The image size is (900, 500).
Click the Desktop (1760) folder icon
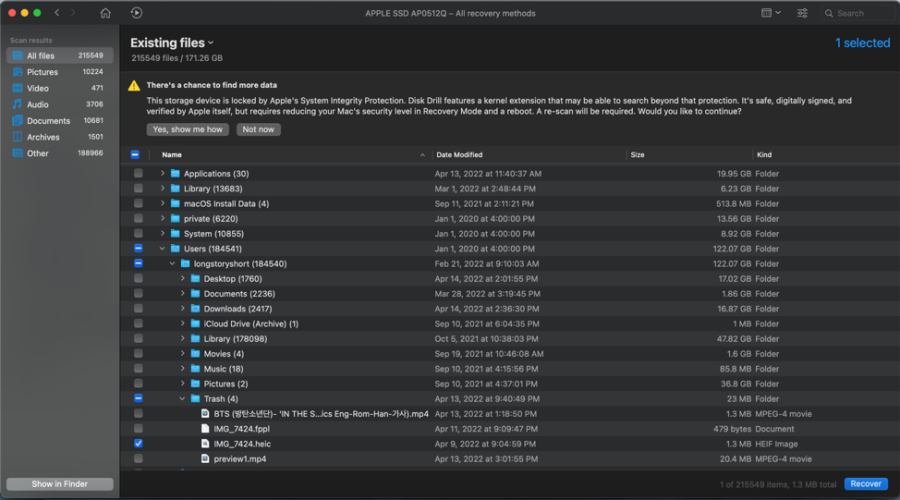pos(195,278)
